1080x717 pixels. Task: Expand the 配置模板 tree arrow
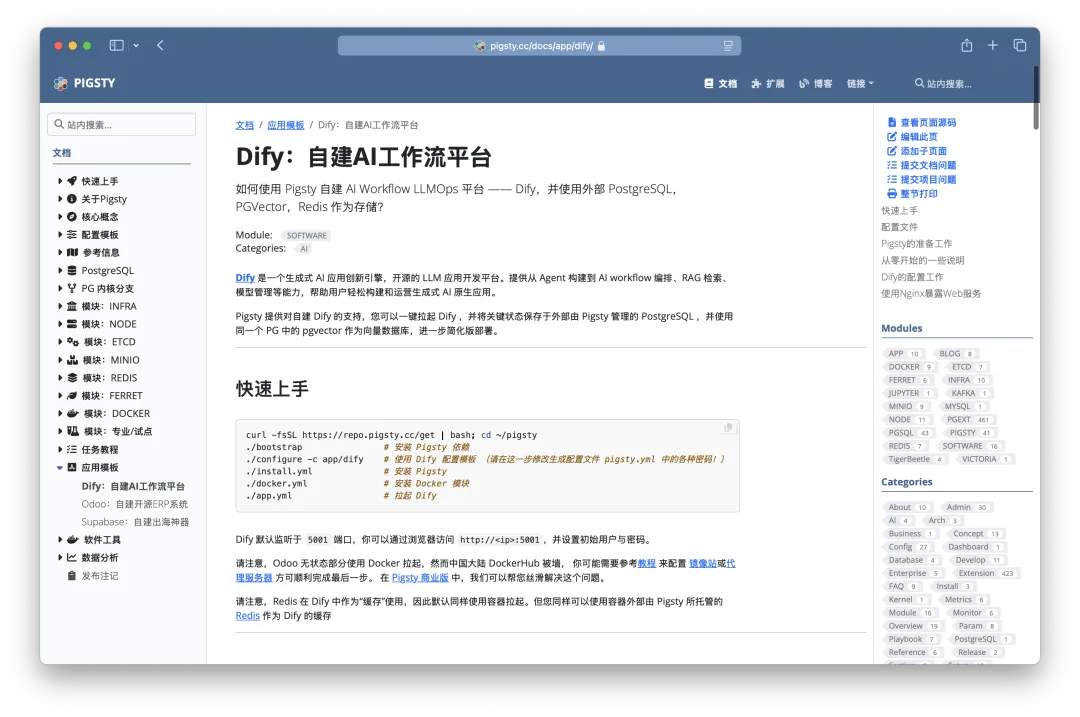click(60, 235)
